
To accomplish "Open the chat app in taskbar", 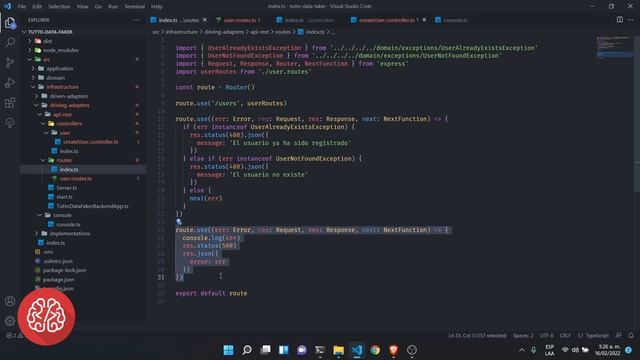I will 302,350.
